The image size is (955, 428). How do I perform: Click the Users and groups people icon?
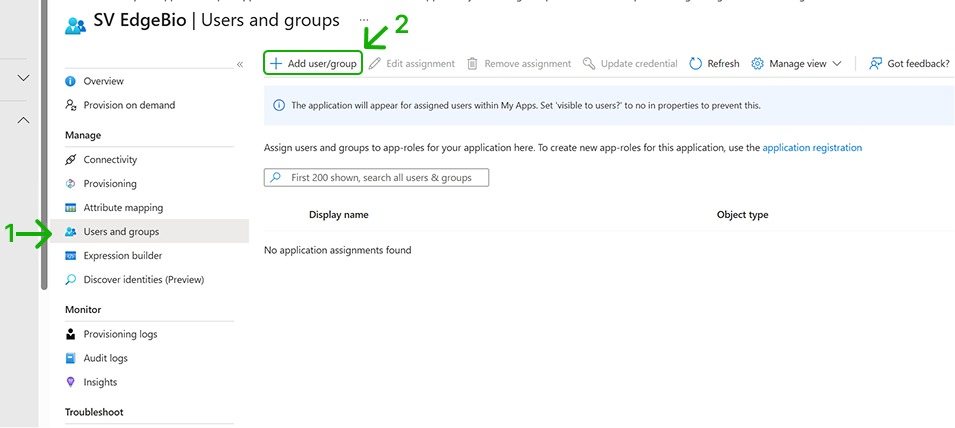70,231
